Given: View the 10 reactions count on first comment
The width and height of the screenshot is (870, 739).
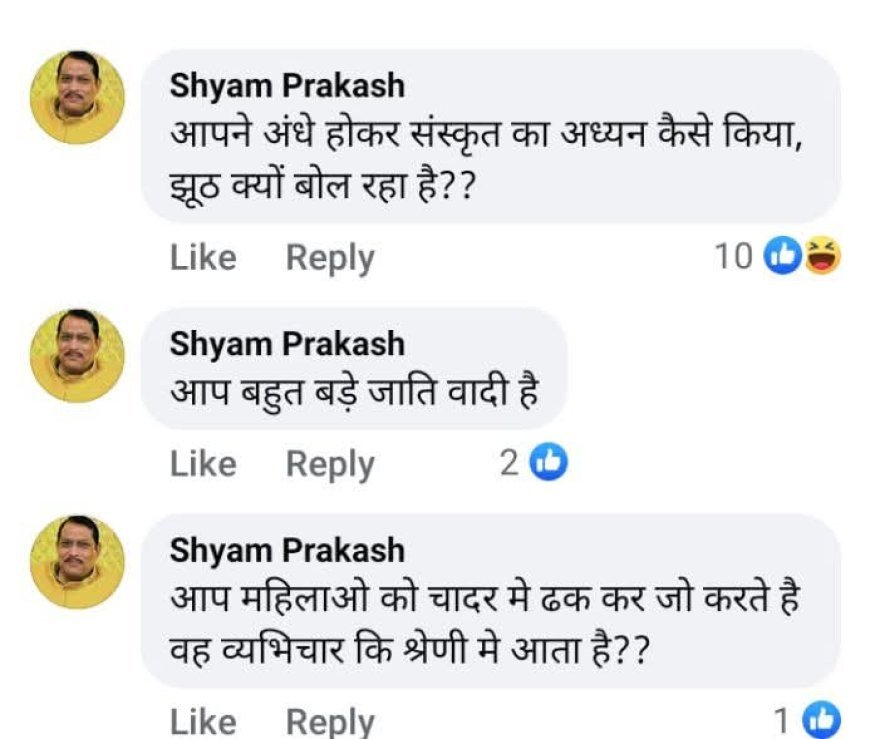Looking at the screenshot, I should [733, 257].
